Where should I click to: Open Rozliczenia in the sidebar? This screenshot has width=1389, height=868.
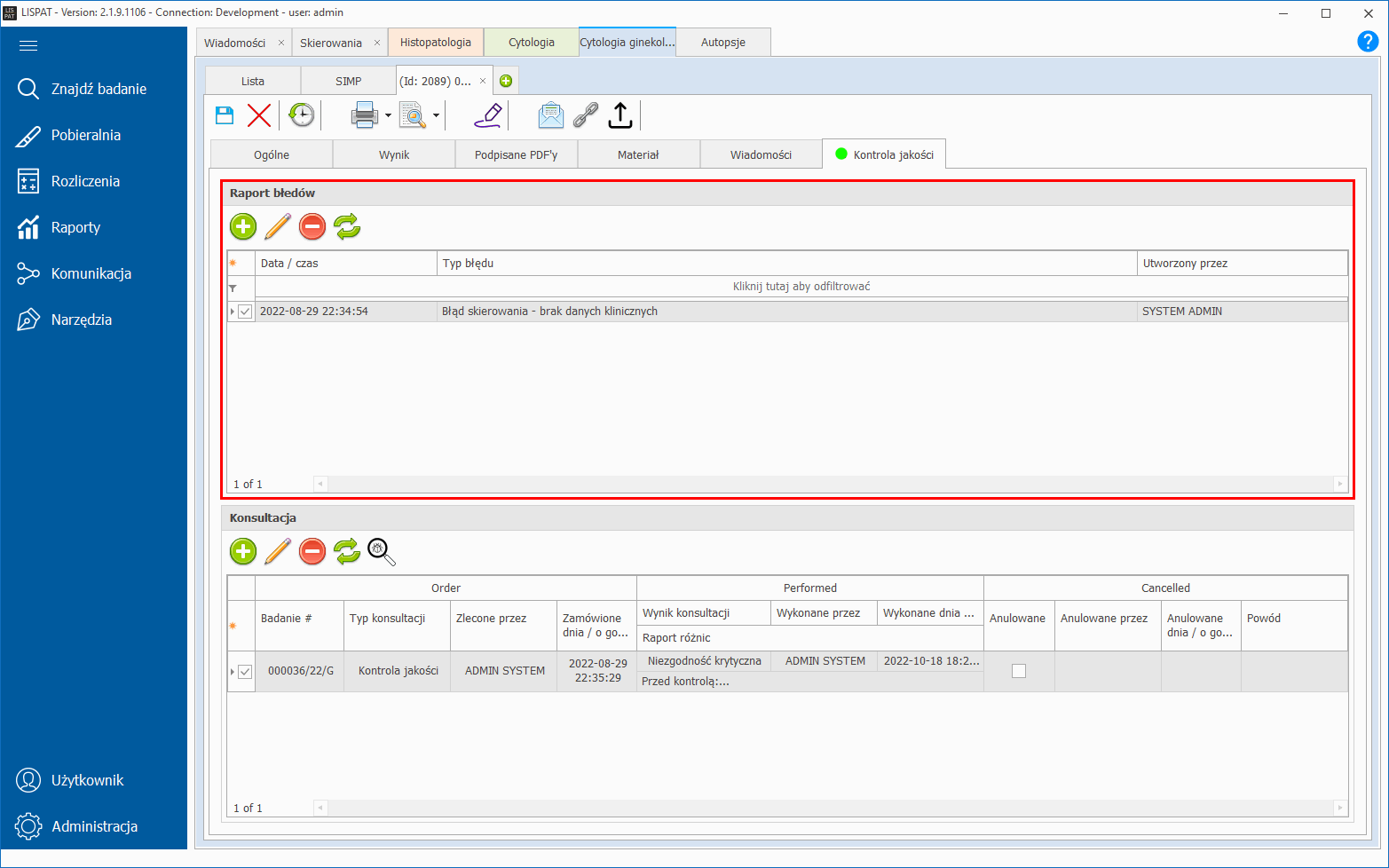coord(85,181)
